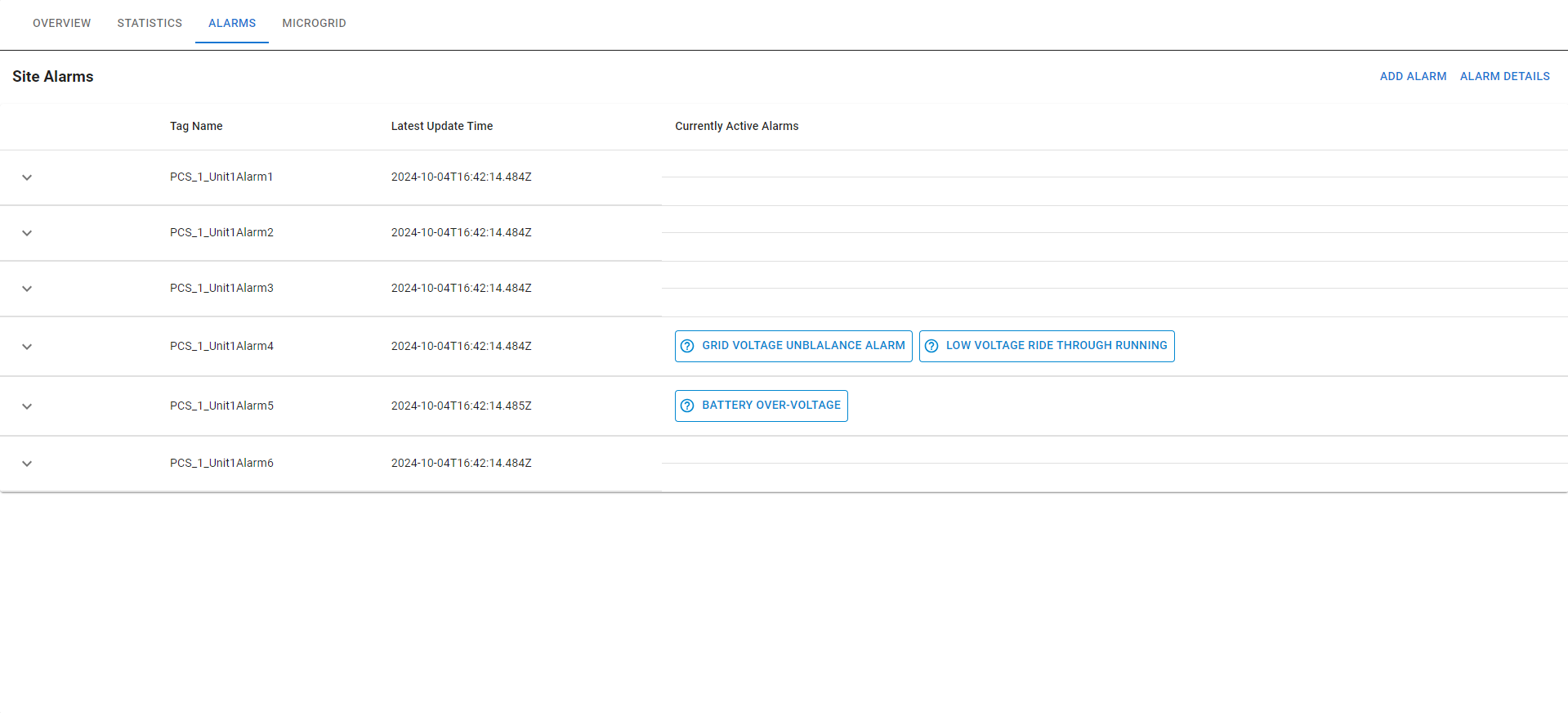Click the Tag Name column header

coord(196,126)
